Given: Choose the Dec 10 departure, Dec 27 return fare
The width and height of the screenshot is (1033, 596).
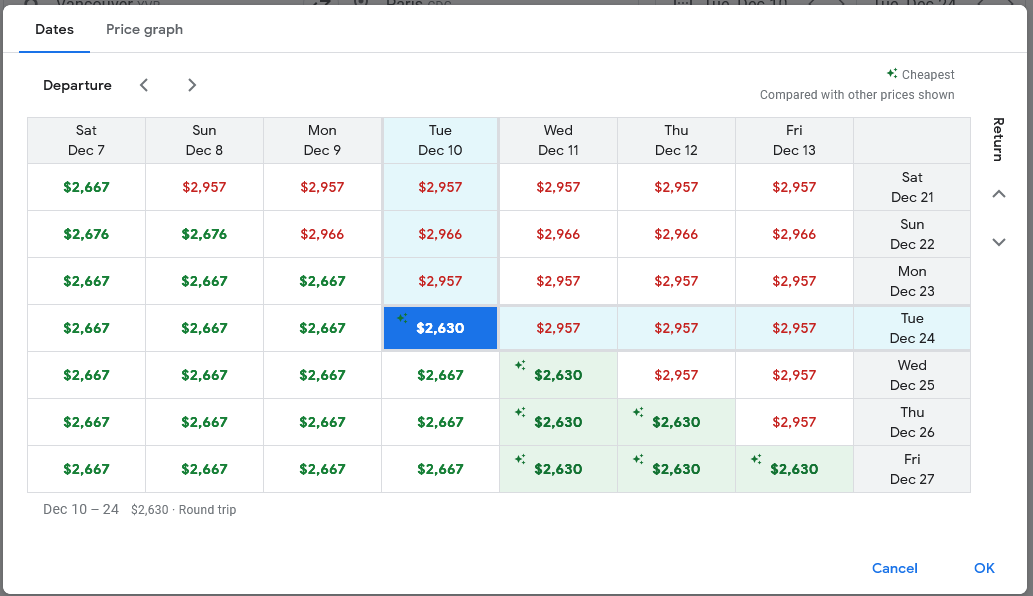Looking at the screenshot, I should pos(440,469).
